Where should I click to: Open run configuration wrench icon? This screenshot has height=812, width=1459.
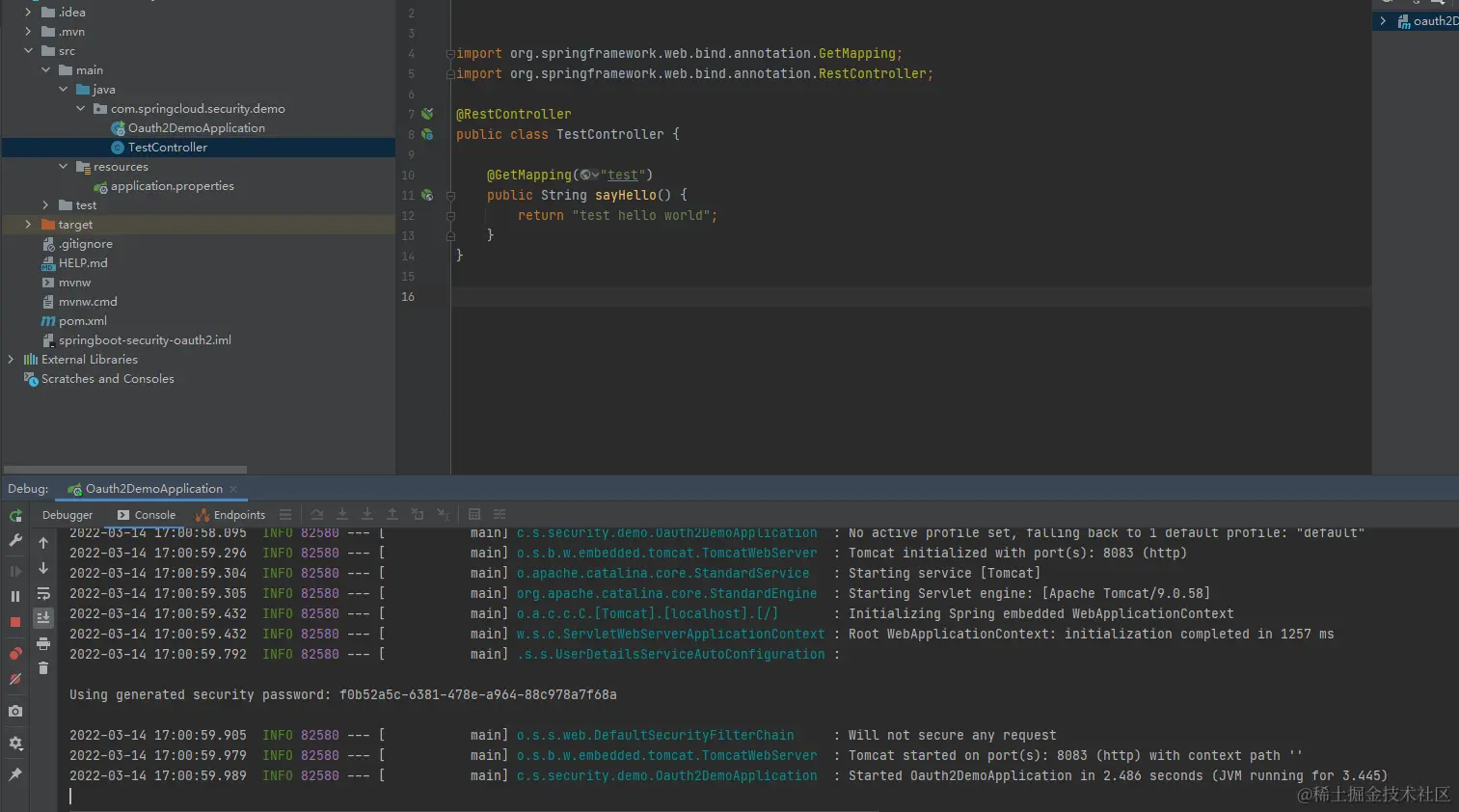pyautogui.click(x=15, y=541)
